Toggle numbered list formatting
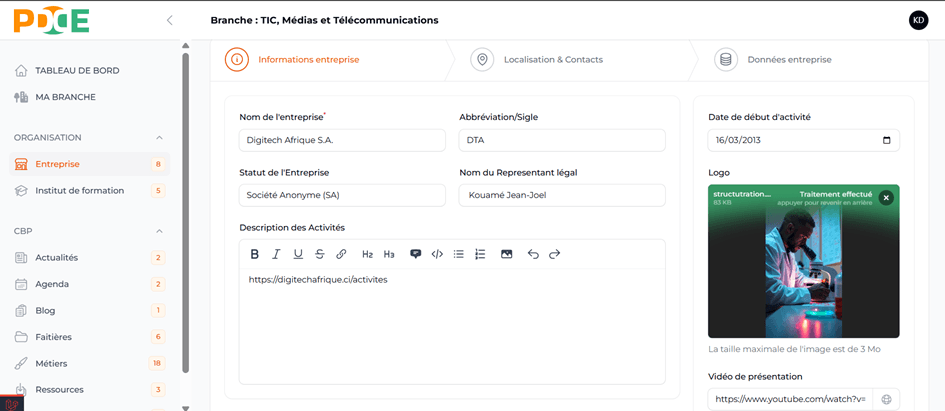This screenshot has height=411, width=945. (480, 254)
